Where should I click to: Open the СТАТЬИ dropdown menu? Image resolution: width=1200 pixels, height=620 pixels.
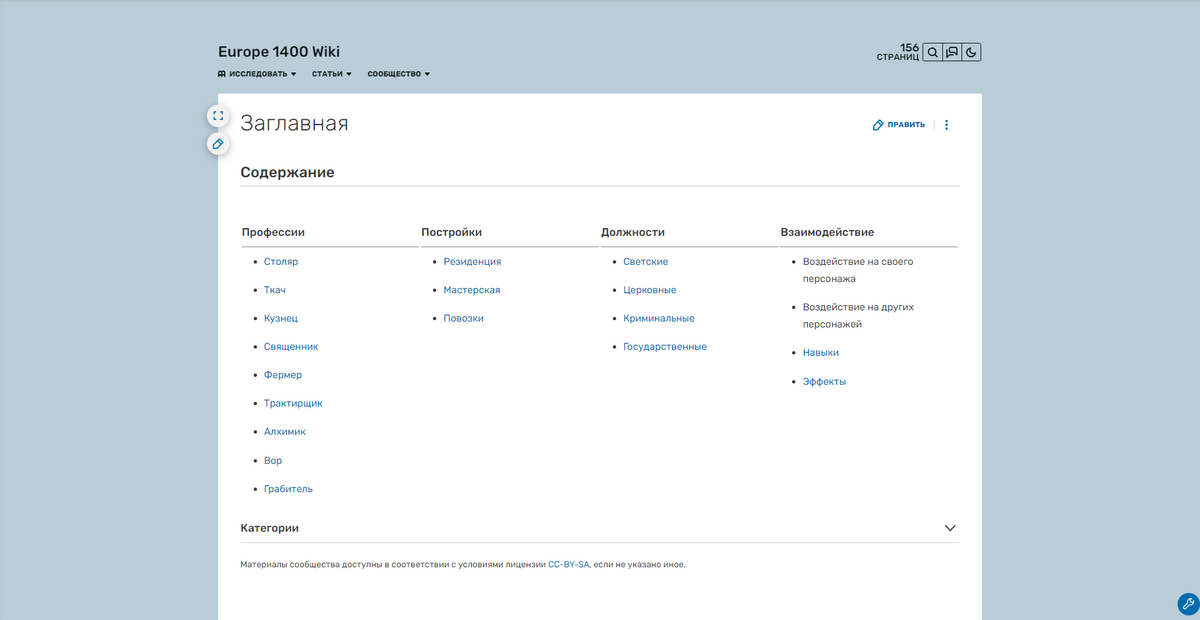tap(331, 74)
